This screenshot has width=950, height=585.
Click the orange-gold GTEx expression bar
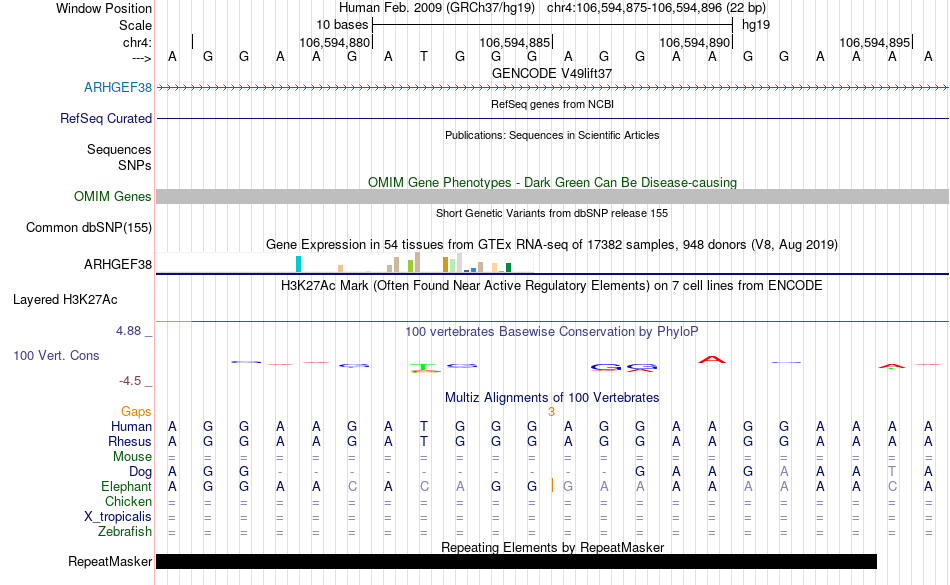[445, 265]
